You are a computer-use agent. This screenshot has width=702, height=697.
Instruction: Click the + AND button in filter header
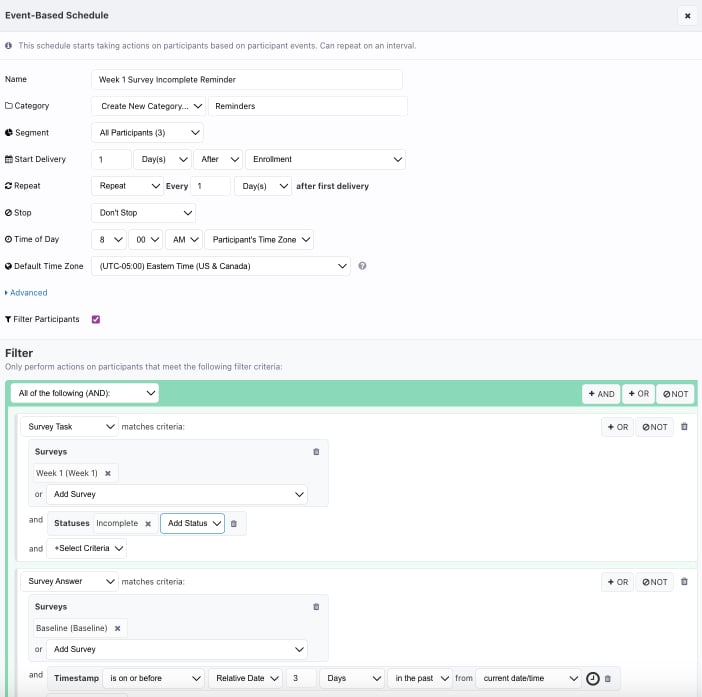pos(601,394)
